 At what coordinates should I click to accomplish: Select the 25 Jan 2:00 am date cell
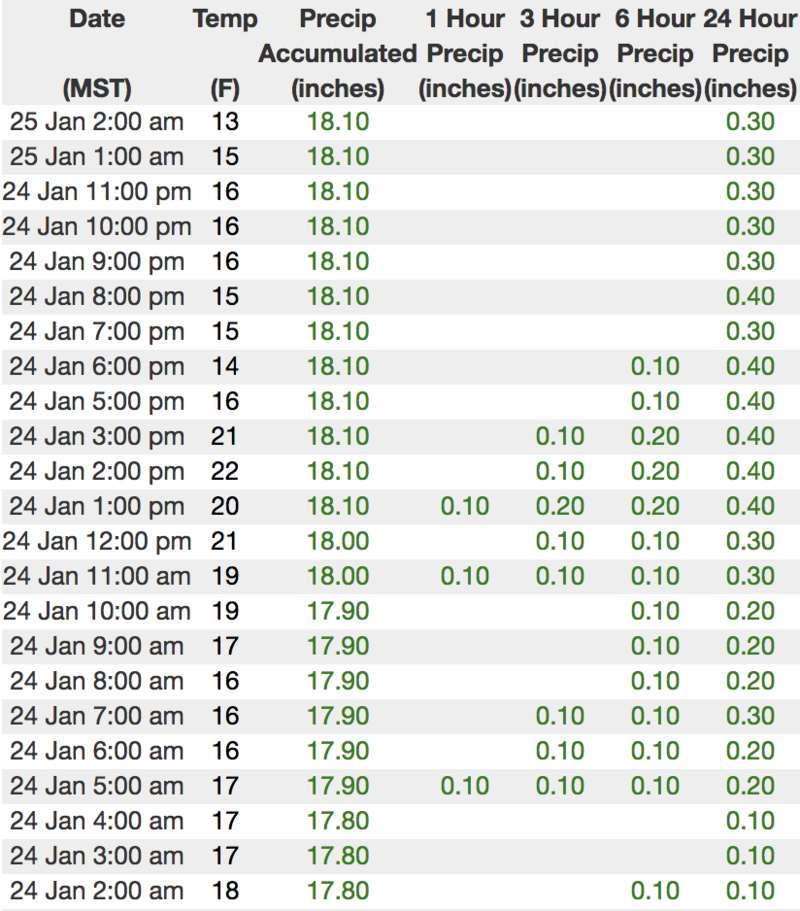click(x=97, y=122)
